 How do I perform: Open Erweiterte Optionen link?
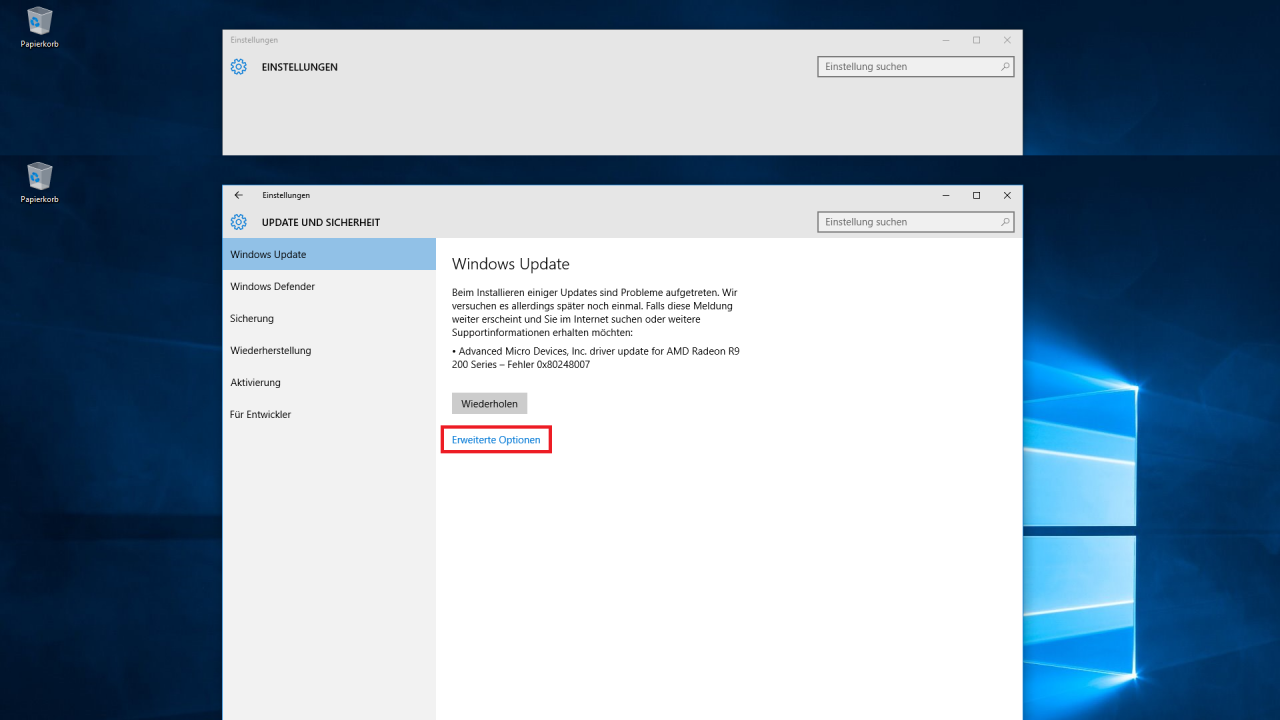click(x=496, y=440)
